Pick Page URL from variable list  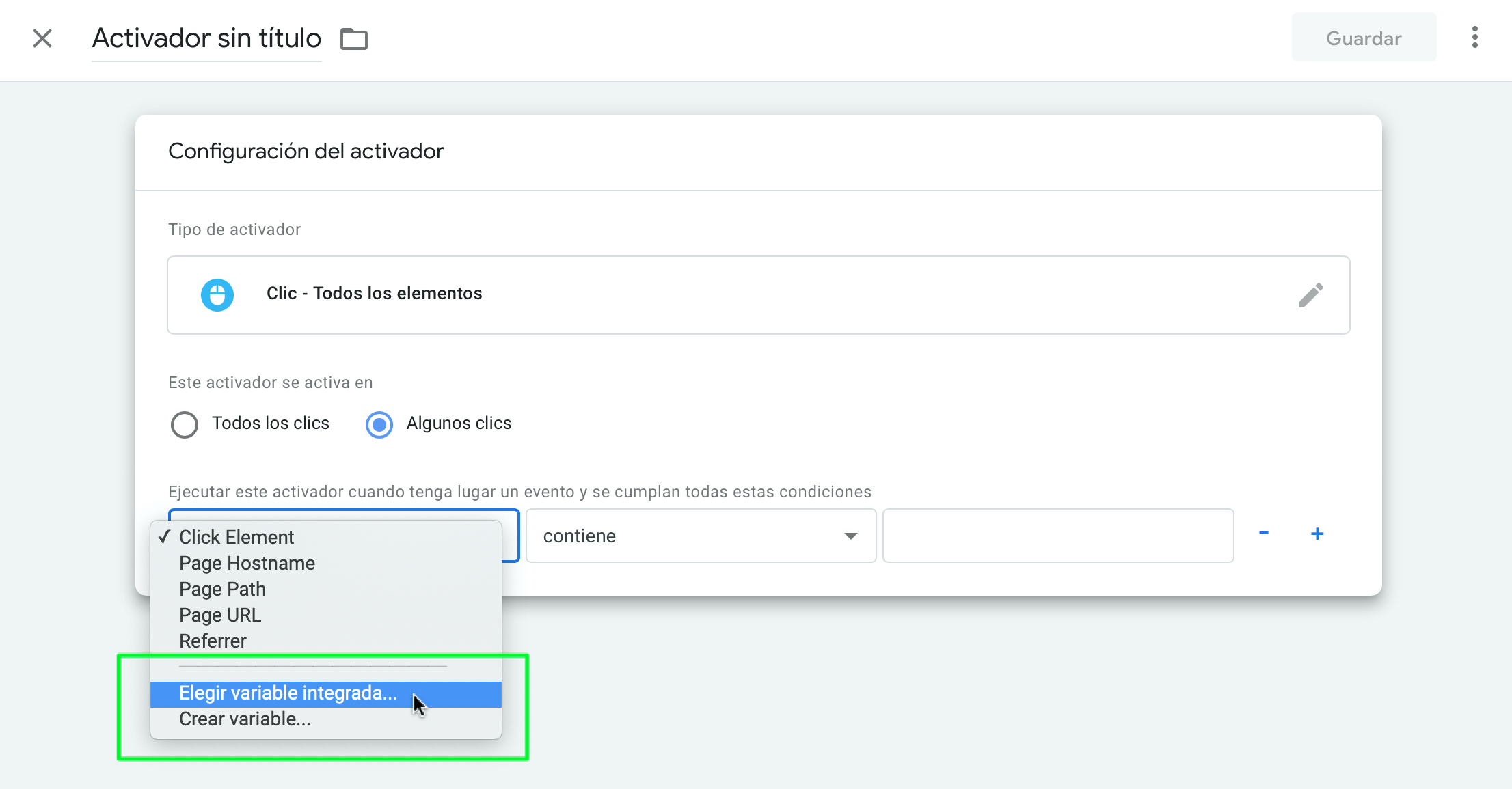(220, 615)
